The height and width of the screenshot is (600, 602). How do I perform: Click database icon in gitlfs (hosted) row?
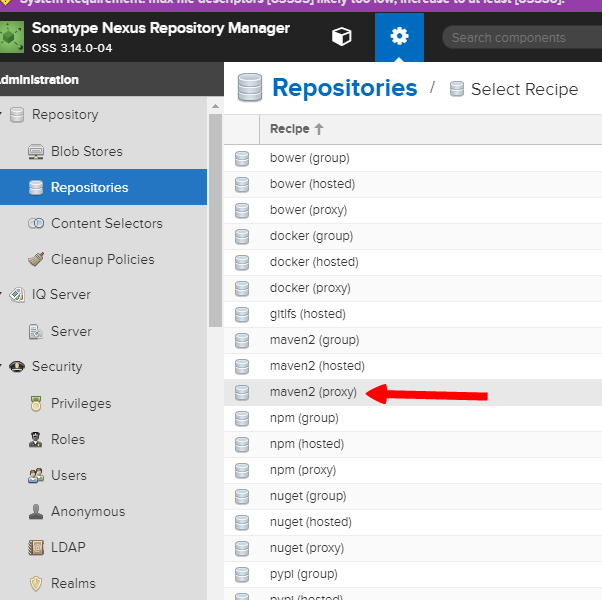(242, 315)
